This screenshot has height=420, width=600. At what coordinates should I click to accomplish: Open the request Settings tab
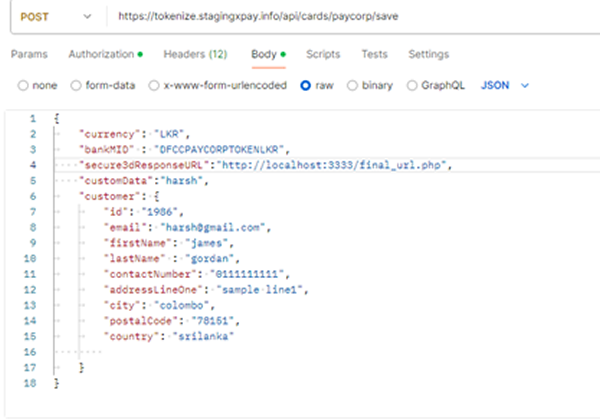428,54
